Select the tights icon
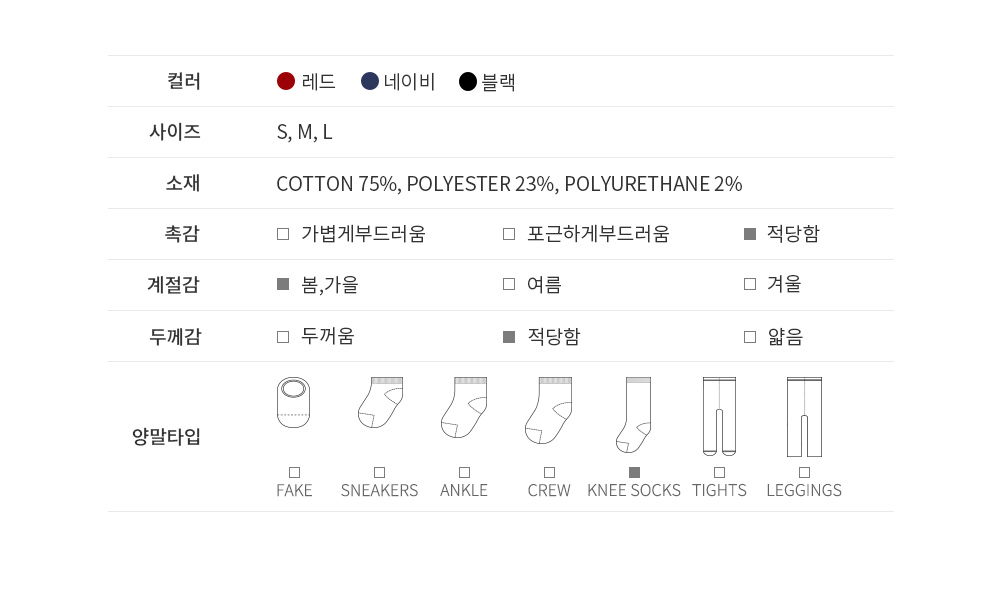Screen dimensions: 1000x591 pos(719,416)
